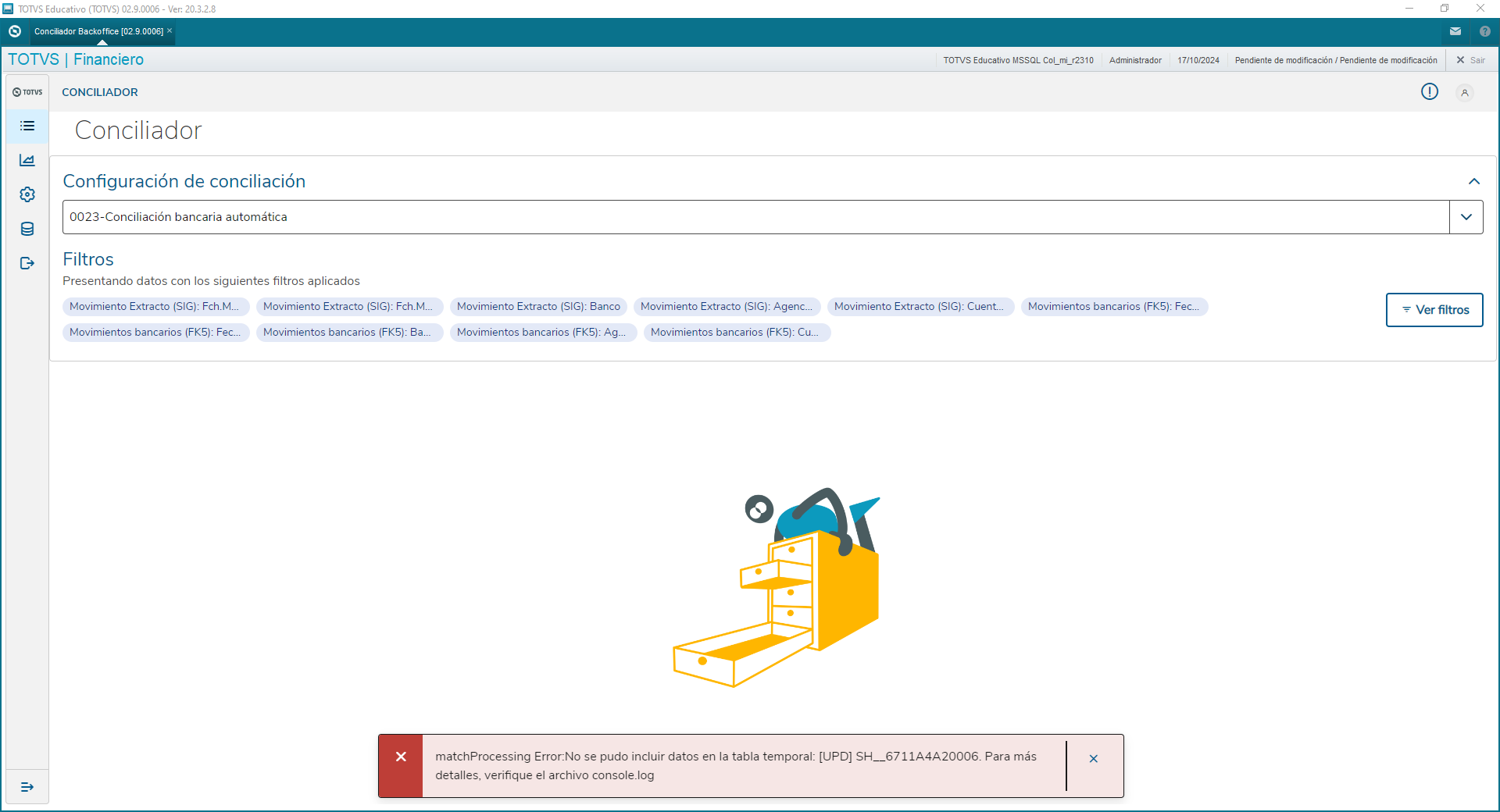Click the Movimientos bancarios (FK5): Ba... chip
The height and width of the screenshot is (812, 1500).
[x=349, y=333]
